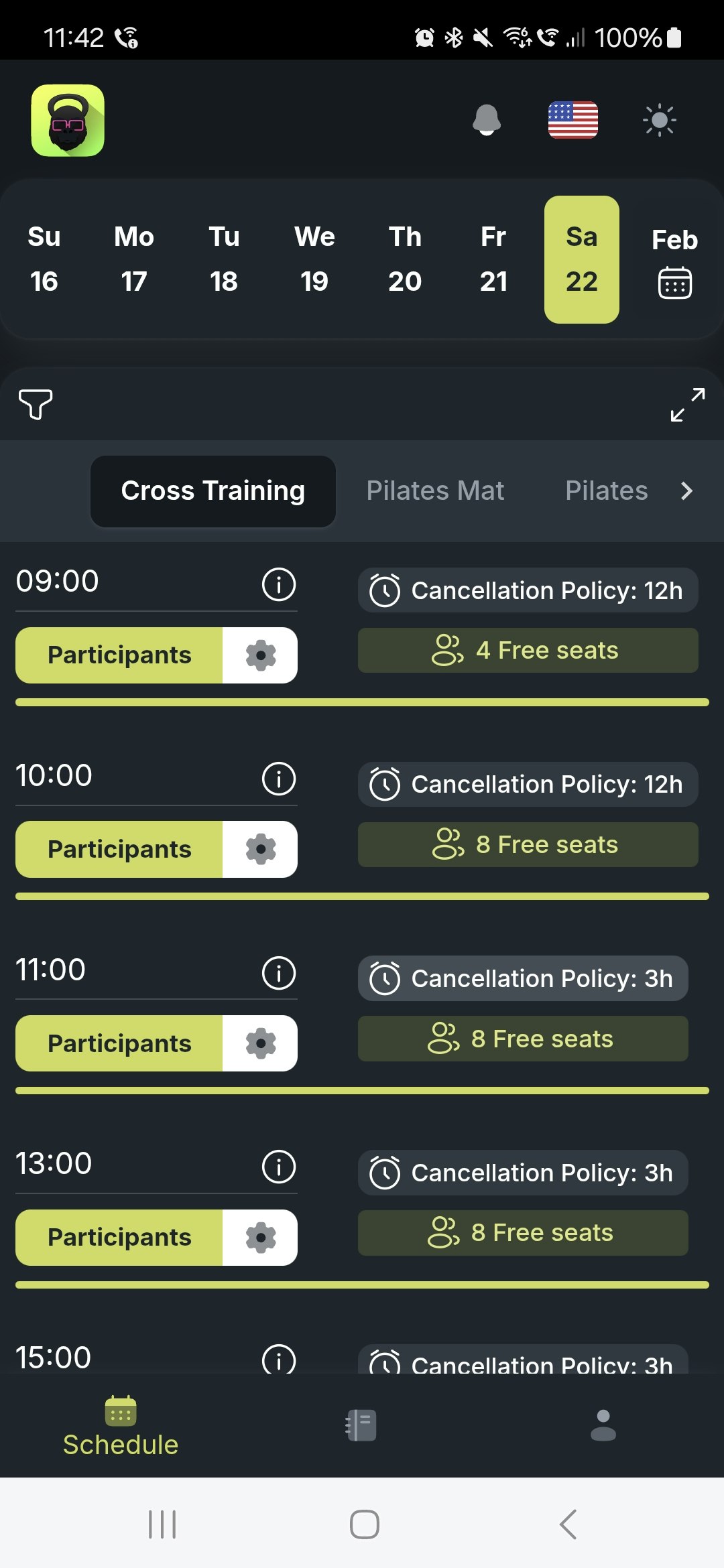Image resolution: width=724 pixels, height=1568 pixels.
Task: Open the profile icon in bottom bar
Action: [x=601, y=1424]
